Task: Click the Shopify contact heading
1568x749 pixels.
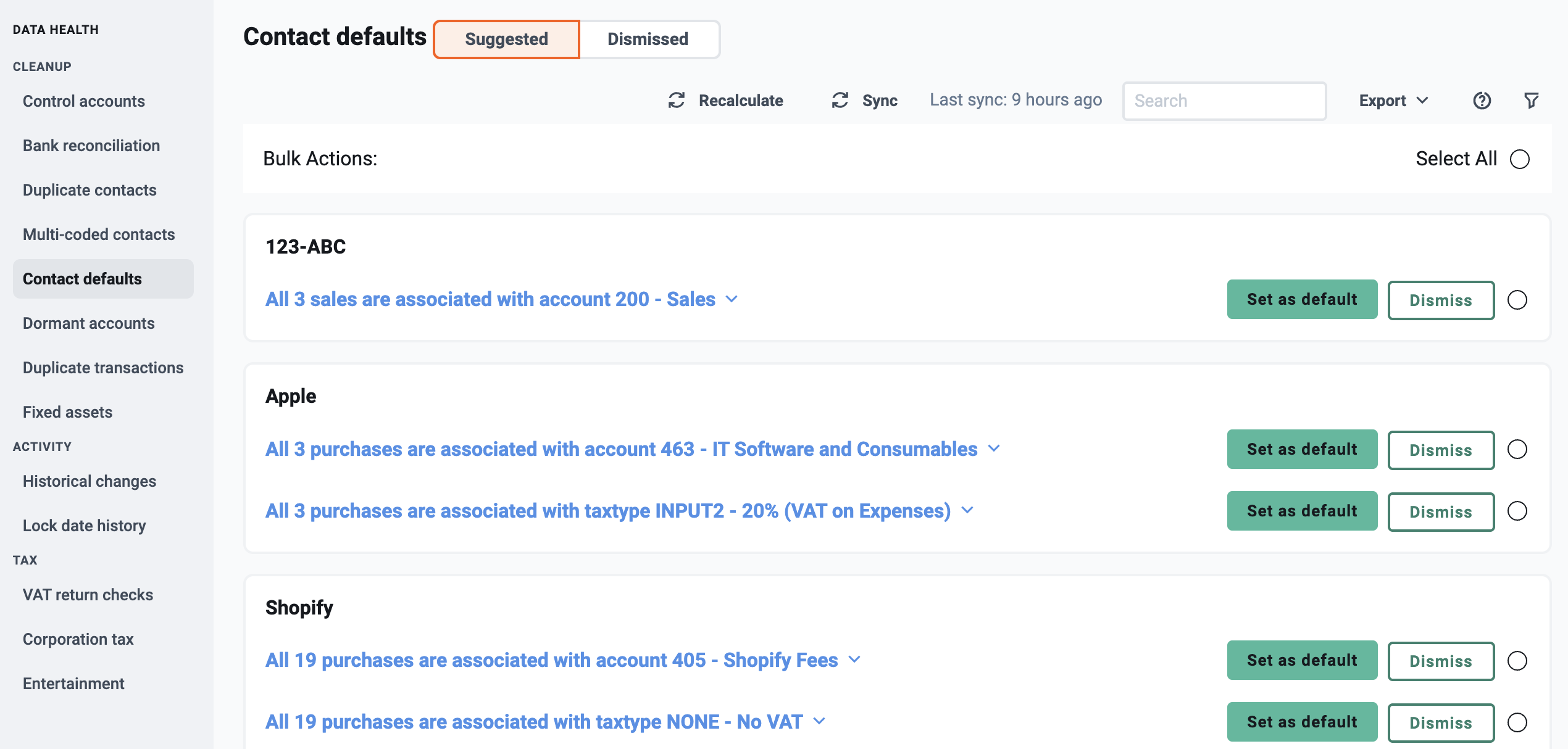Action: pyautogui.click(x=299, y=608)
